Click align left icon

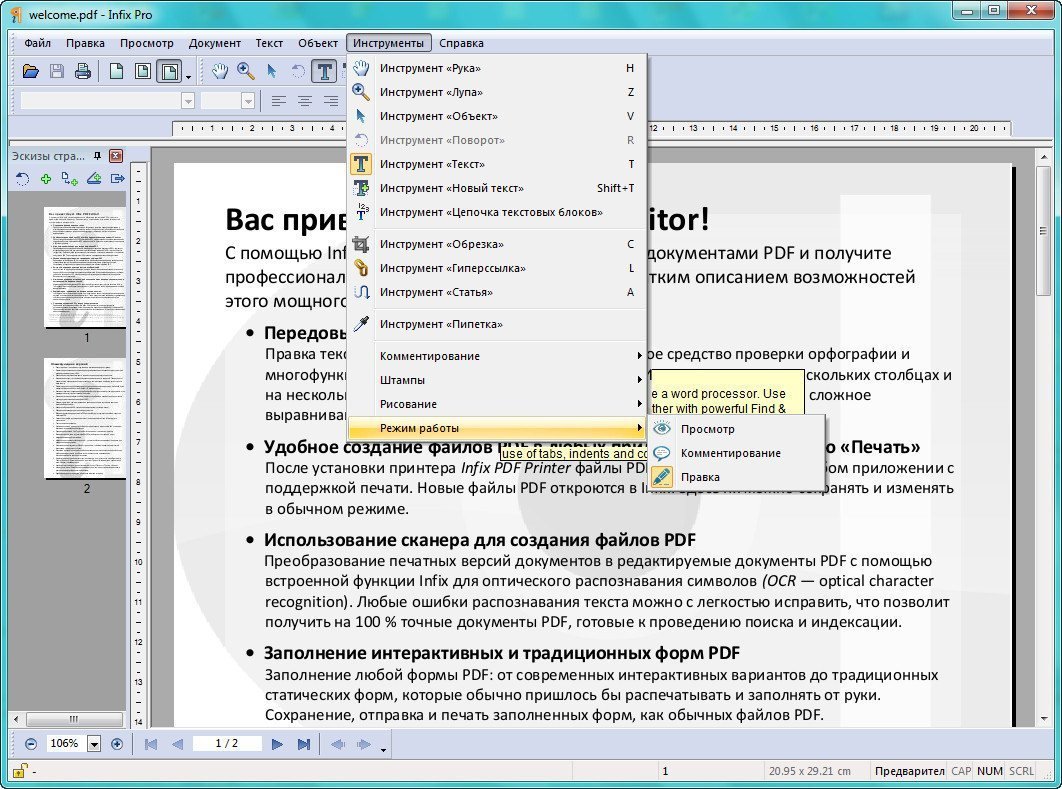point(278,101)
